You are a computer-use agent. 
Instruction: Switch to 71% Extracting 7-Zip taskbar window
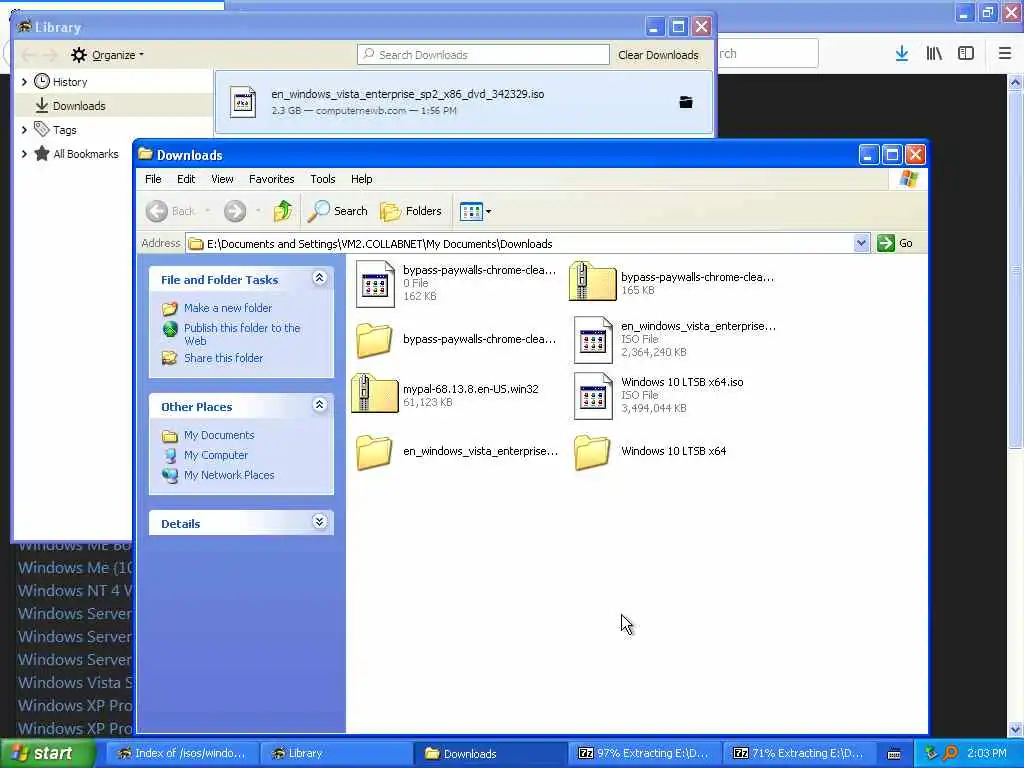[x=798, y=754]
